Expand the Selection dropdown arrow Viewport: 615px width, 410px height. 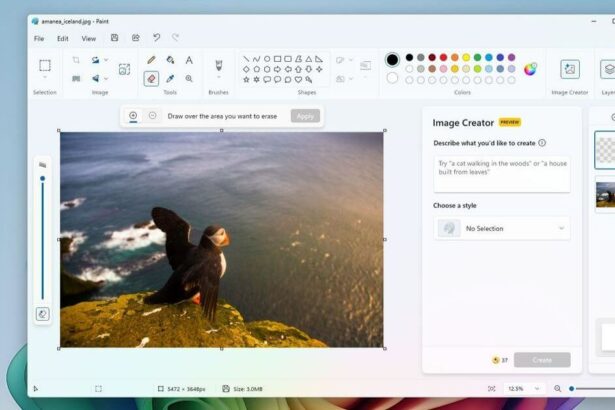click(45, 78)
